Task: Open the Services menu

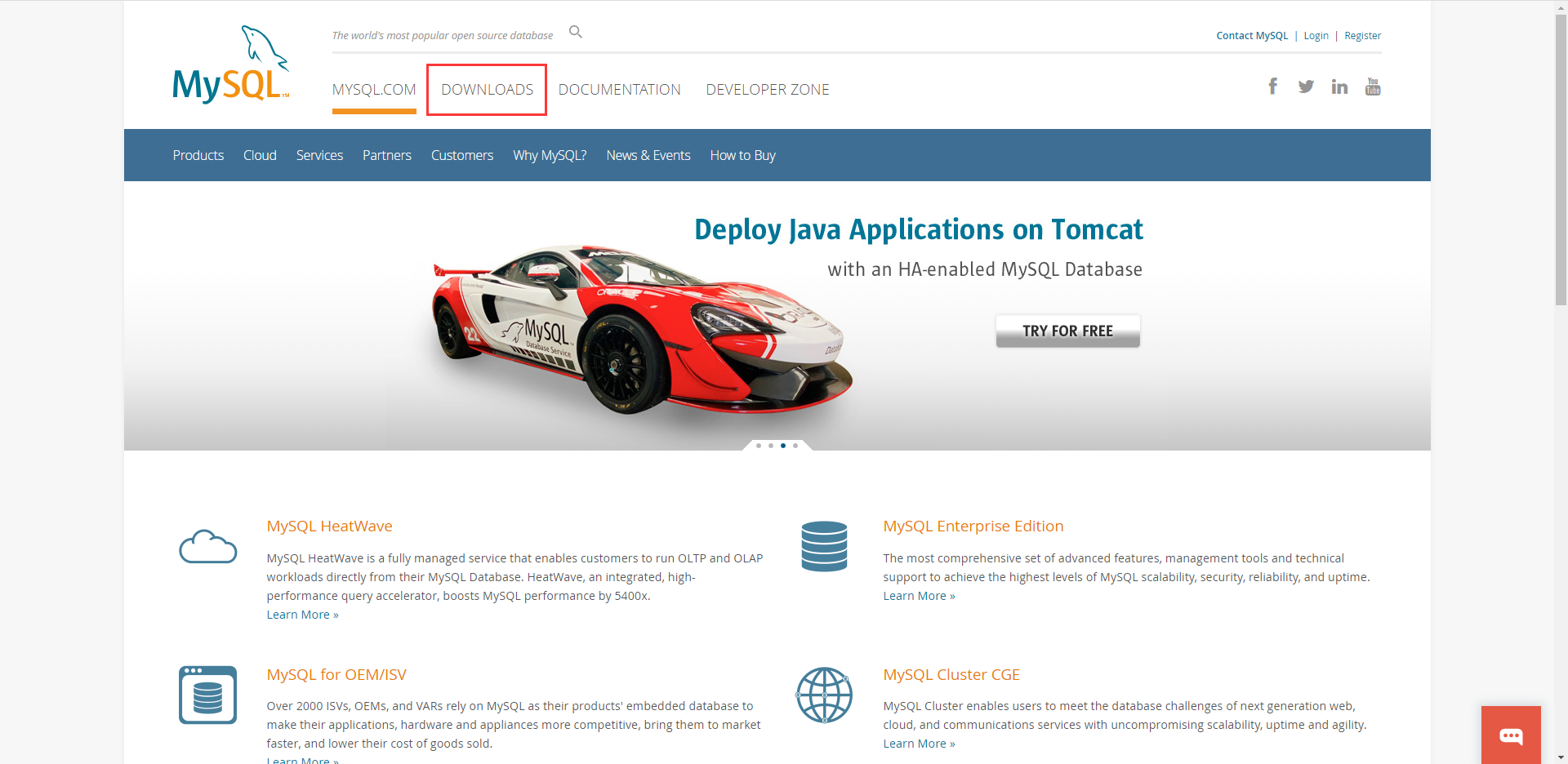Action: pyautogui.click(x=319, y=155)
